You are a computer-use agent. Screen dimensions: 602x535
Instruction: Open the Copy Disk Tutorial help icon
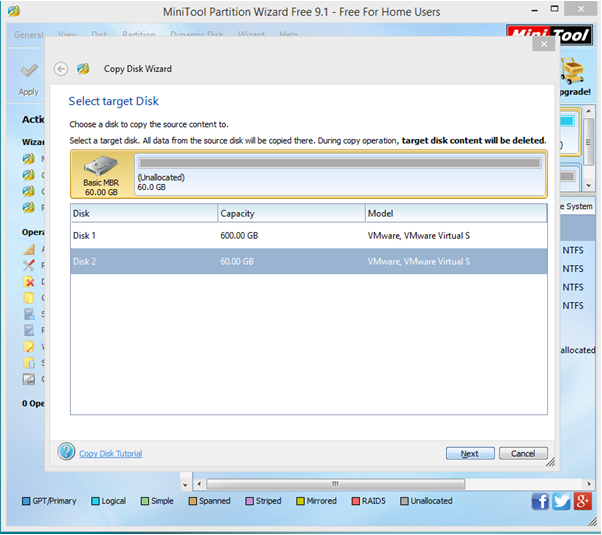coord(66,452)
